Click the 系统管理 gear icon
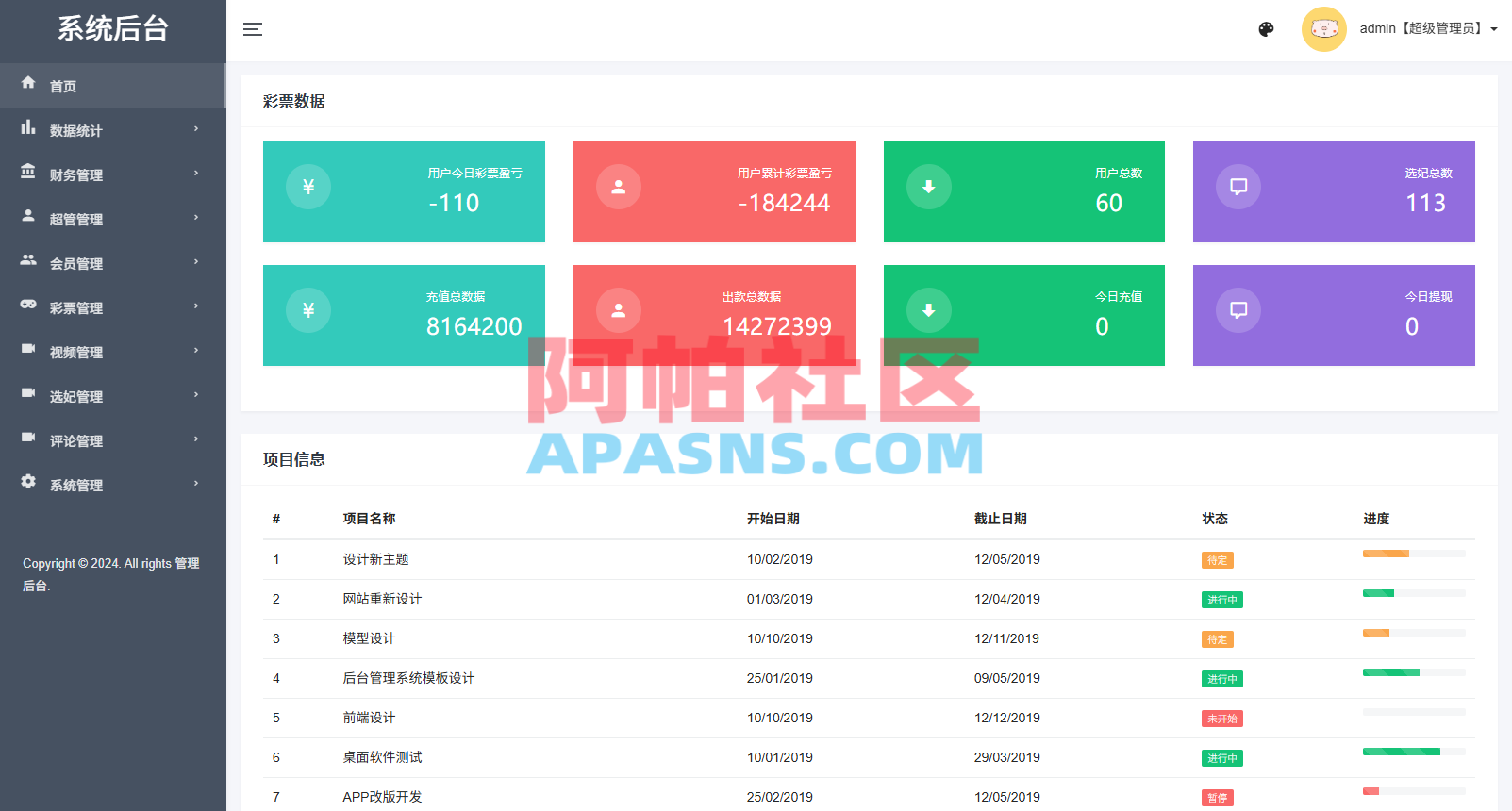The height and width of the screenshot is (811, 1512). [28, 482]
